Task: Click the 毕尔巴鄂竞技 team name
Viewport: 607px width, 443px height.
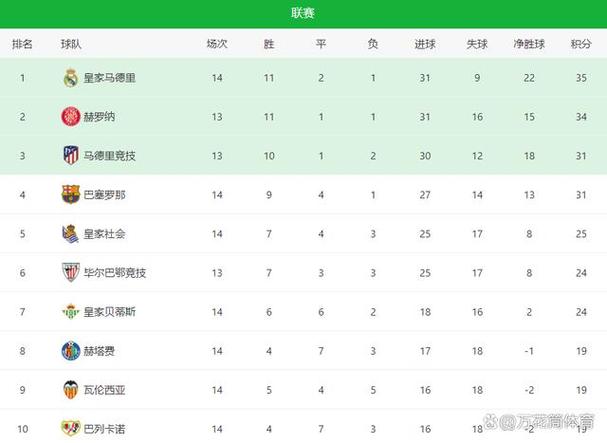Action: click(115, 273)
